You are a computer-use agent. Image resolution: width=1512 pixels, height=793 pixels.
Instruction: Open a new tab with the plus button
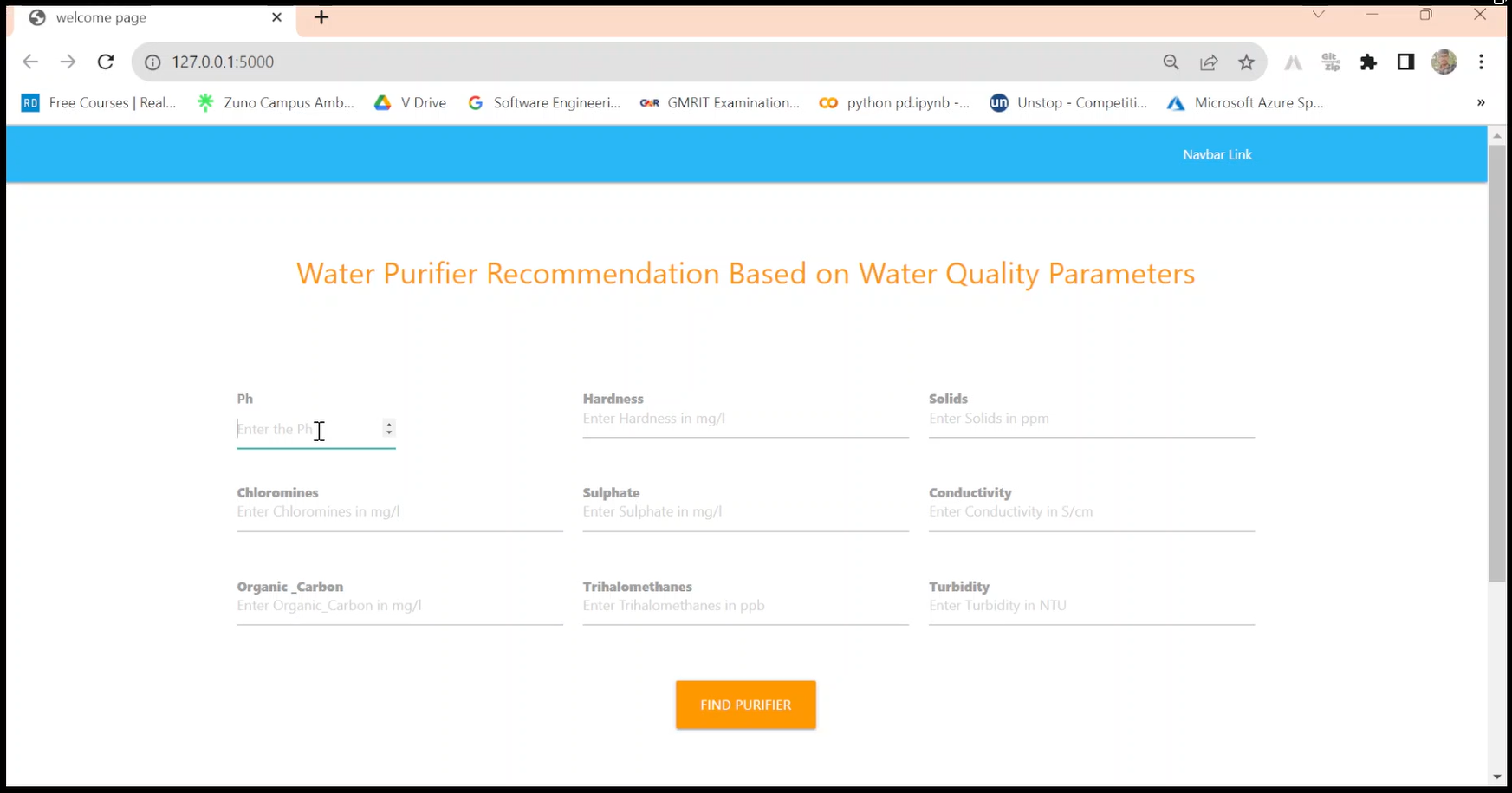(321, 17)
